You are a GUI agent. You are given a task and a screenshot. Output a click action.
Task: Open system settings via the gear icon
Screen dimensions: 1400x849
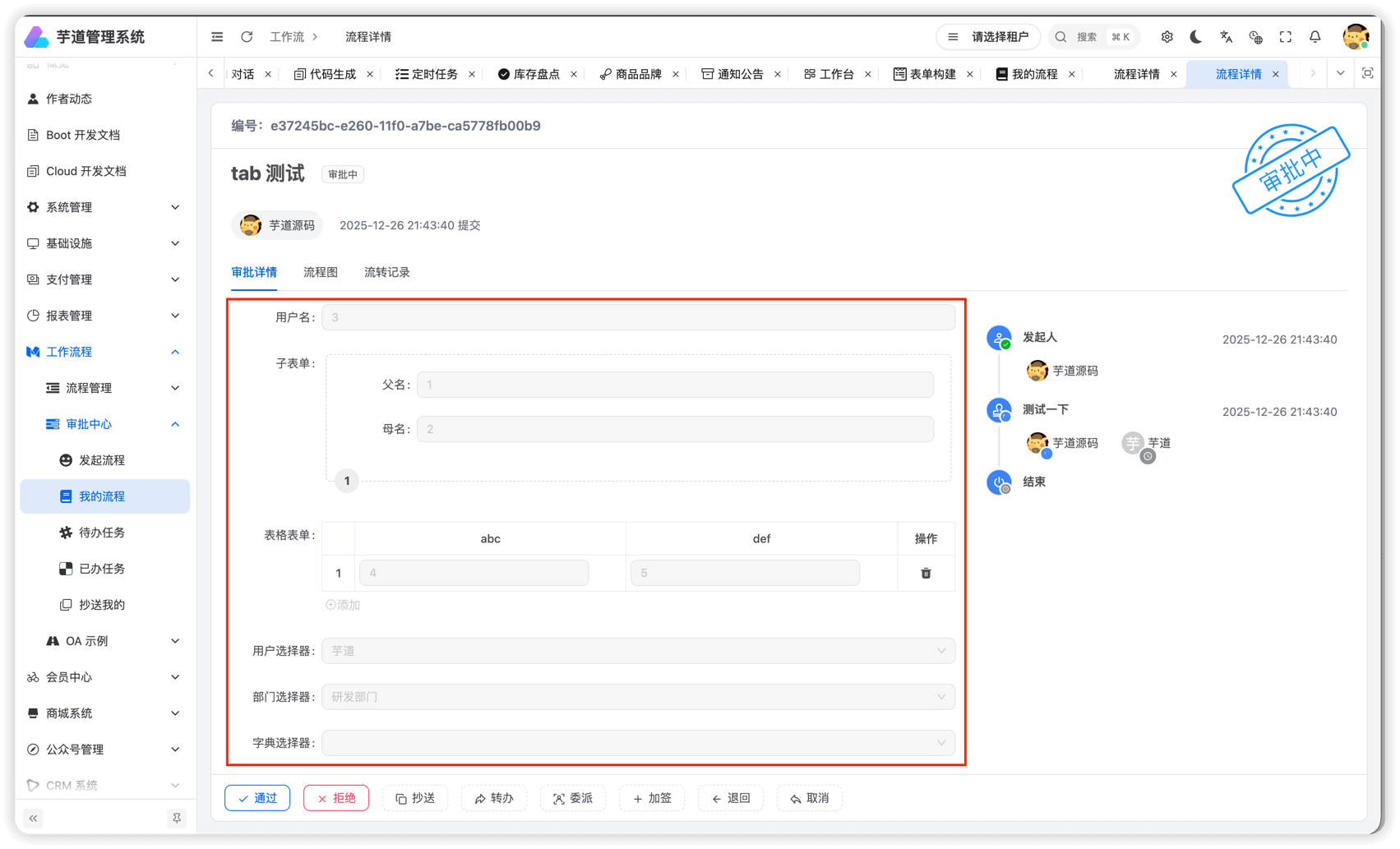point(1167,36)
